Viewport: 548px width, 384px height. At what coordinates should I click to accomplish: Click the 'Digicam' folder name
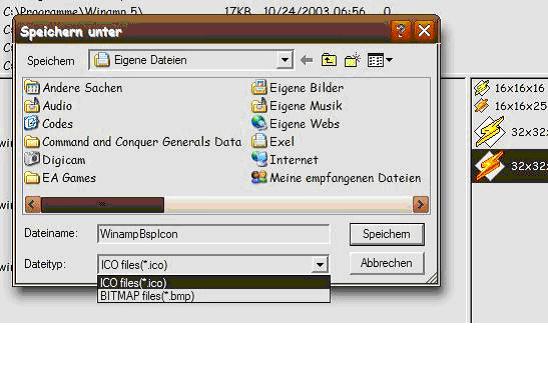click(x=64, y=160)
